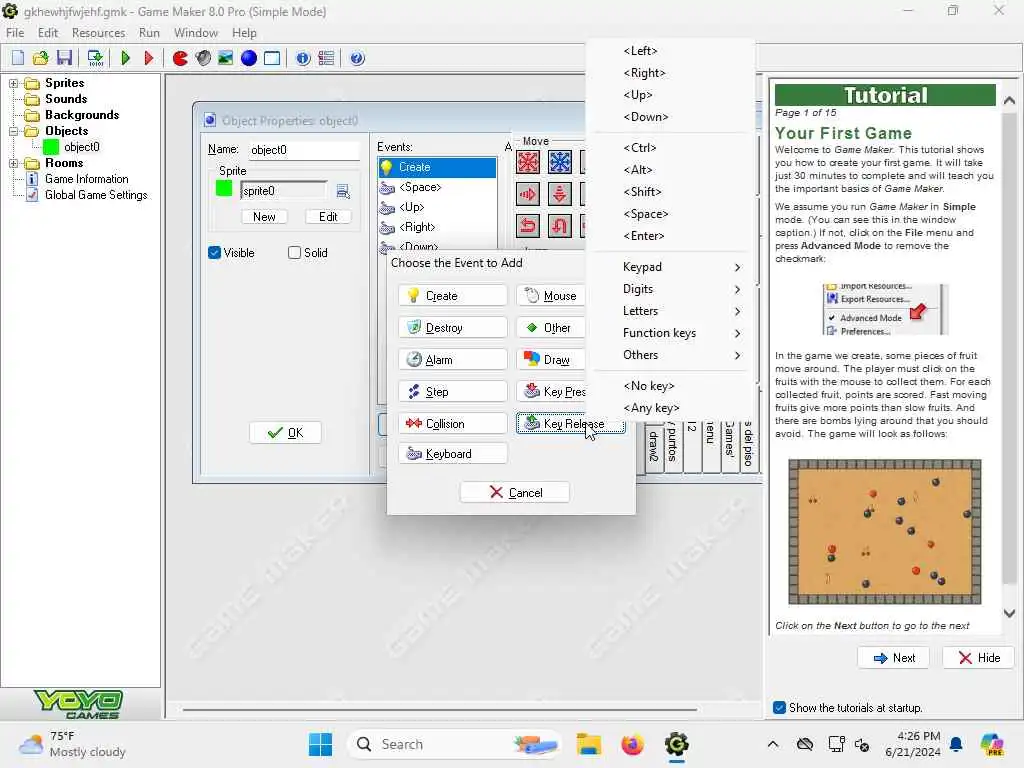
Task: Select the Speed Horizontal action icon
Action: pyautogui.click(x=528, y=194)
